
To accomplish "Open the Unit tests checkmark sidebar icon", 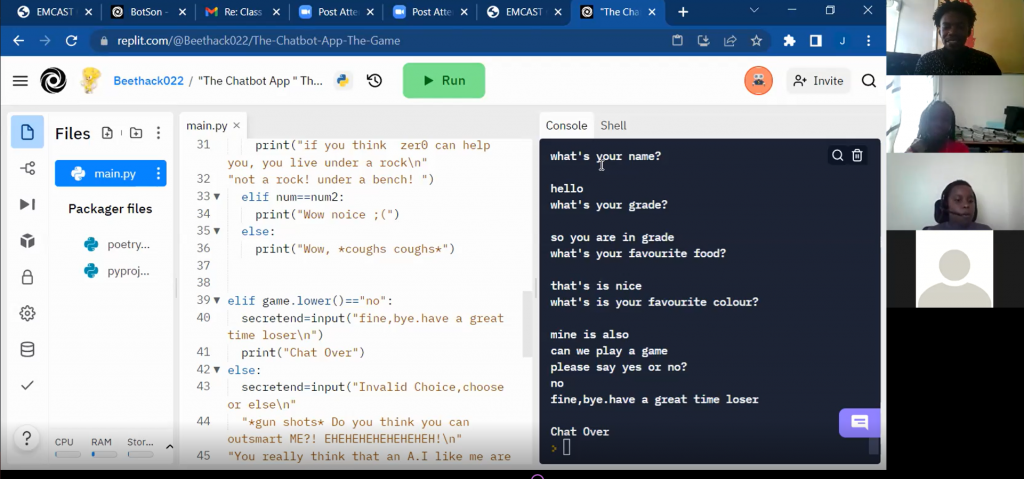I will coord(27,386).
